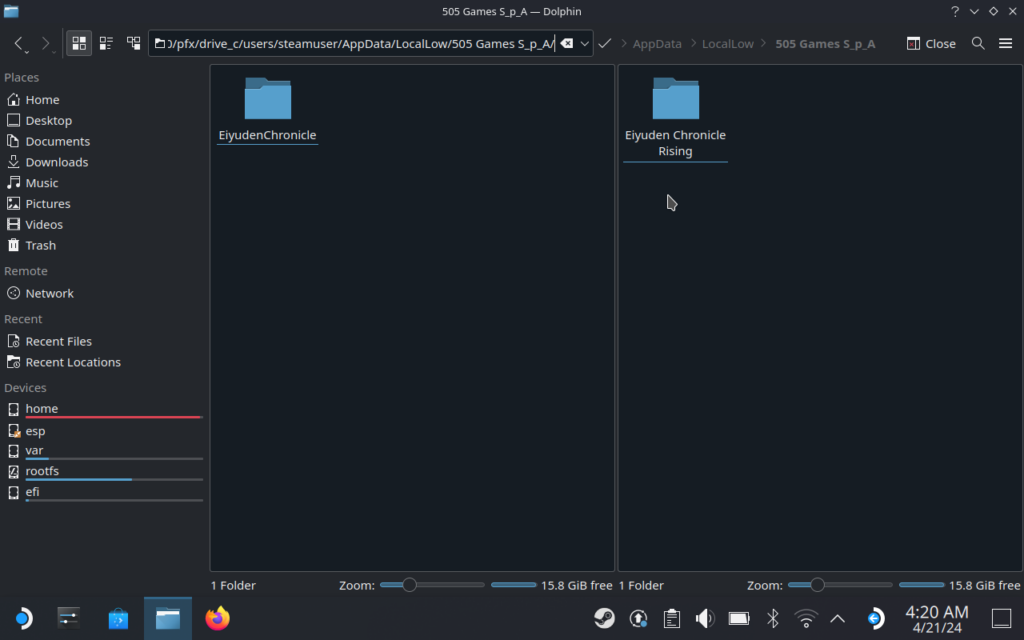Expand the chevron before AppData breadcrumb

click(x=624, y=44)
